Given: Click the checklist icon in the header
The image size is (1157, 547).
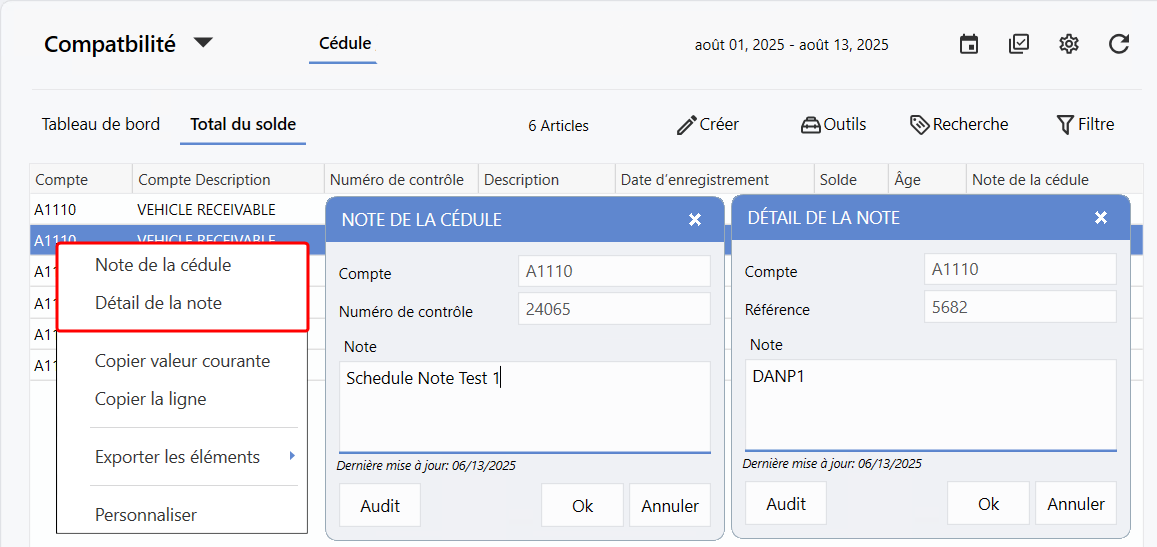Looking at the screenshot, I should (x=1019, y=44).
